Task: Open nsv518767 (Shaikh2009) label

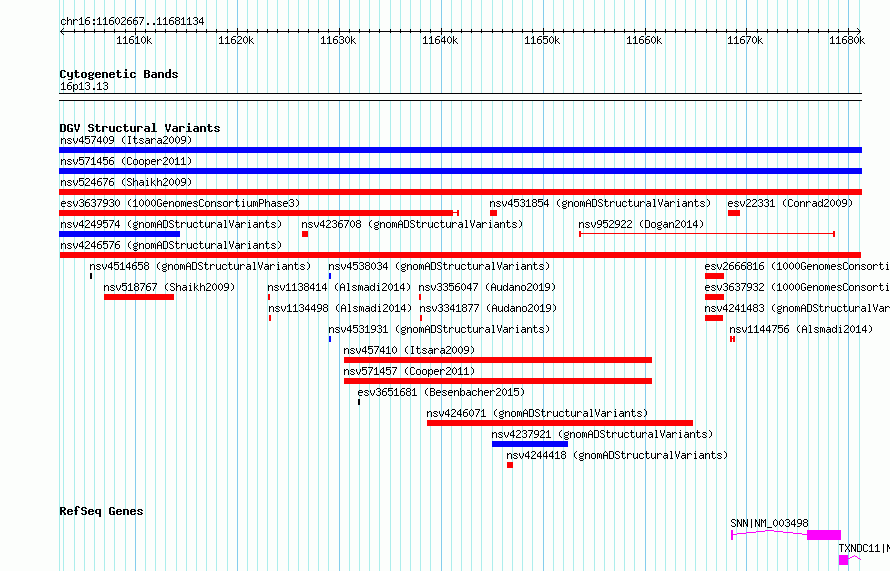Action: pyautogui.click(x=169, y=287)
